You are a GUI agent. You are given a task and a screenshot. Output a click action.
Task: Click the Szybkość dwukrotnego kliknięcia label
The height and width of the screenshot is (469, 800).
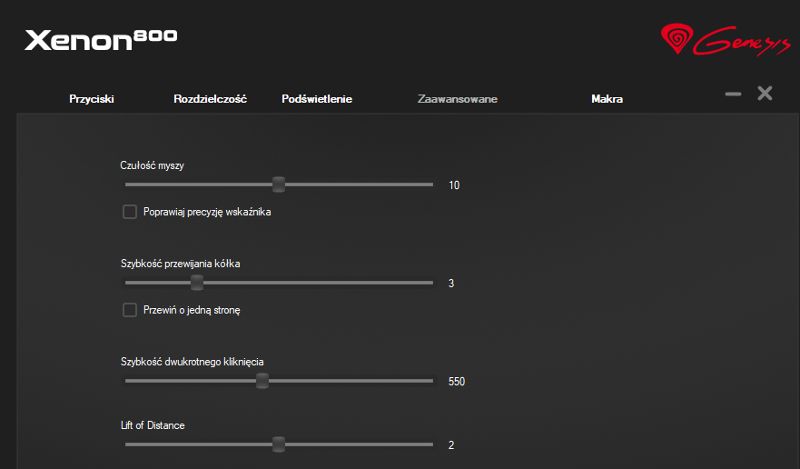192,361
